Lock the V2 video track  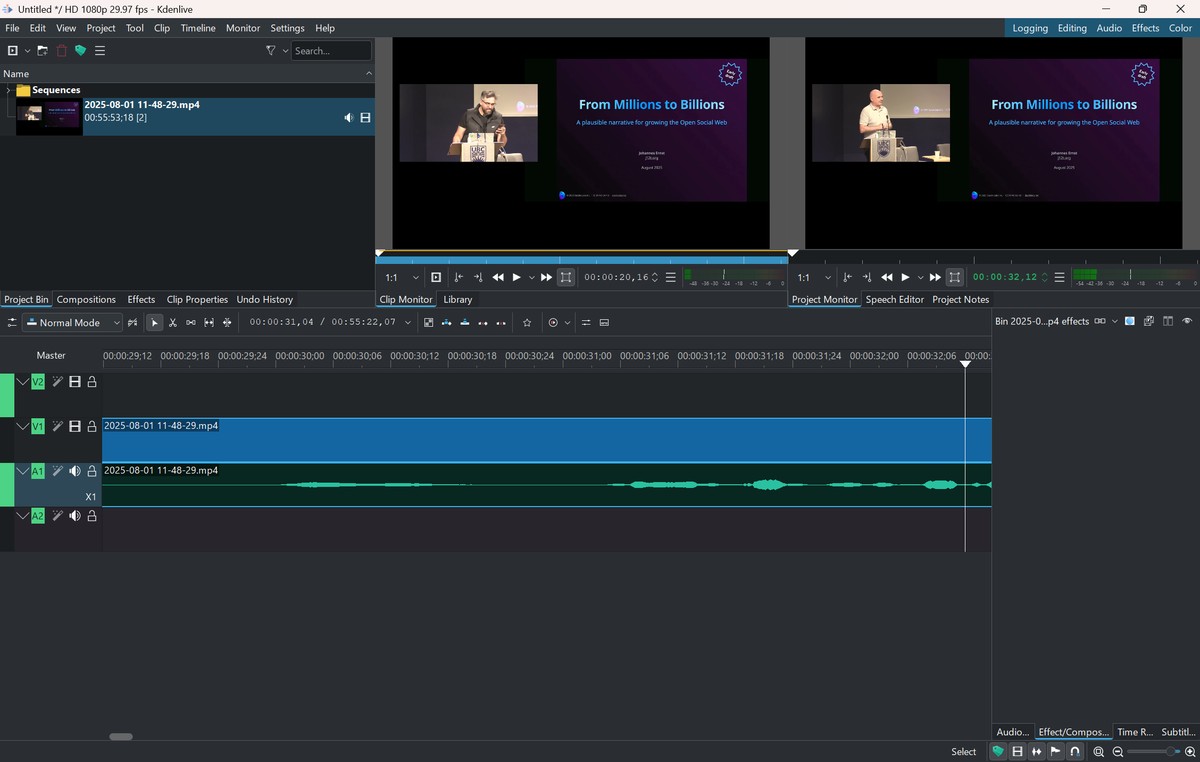click(92, 382)
